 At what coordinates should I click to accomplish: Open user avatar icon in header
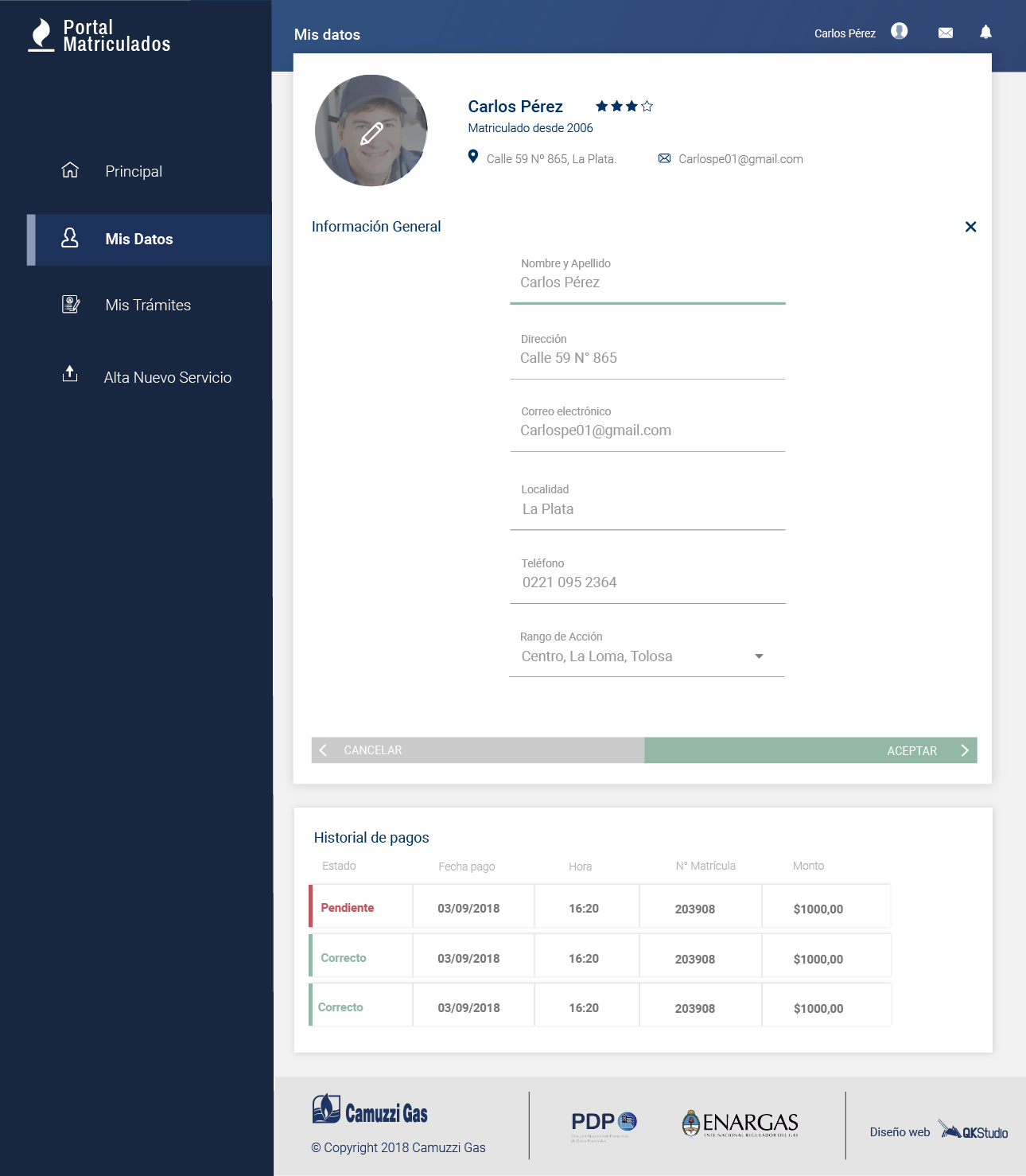pyautogui.click(x=899, y=31)
